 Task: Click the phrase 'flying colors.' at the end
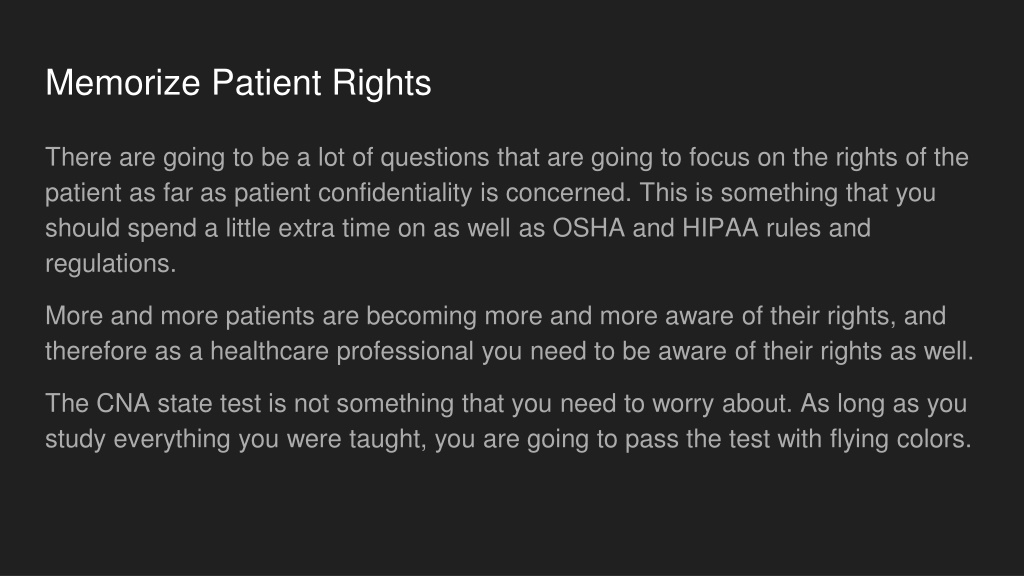click(x=901, y=439)
